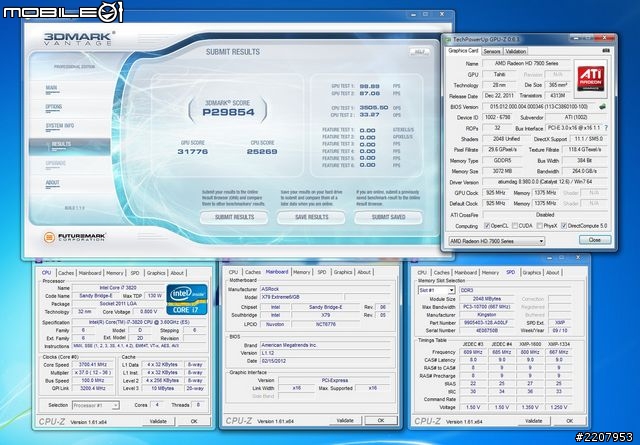The width and height of the screenshot is (640, 445).
Task: Click the Driver Version field in GPU-Z
Action: [545, 182]
